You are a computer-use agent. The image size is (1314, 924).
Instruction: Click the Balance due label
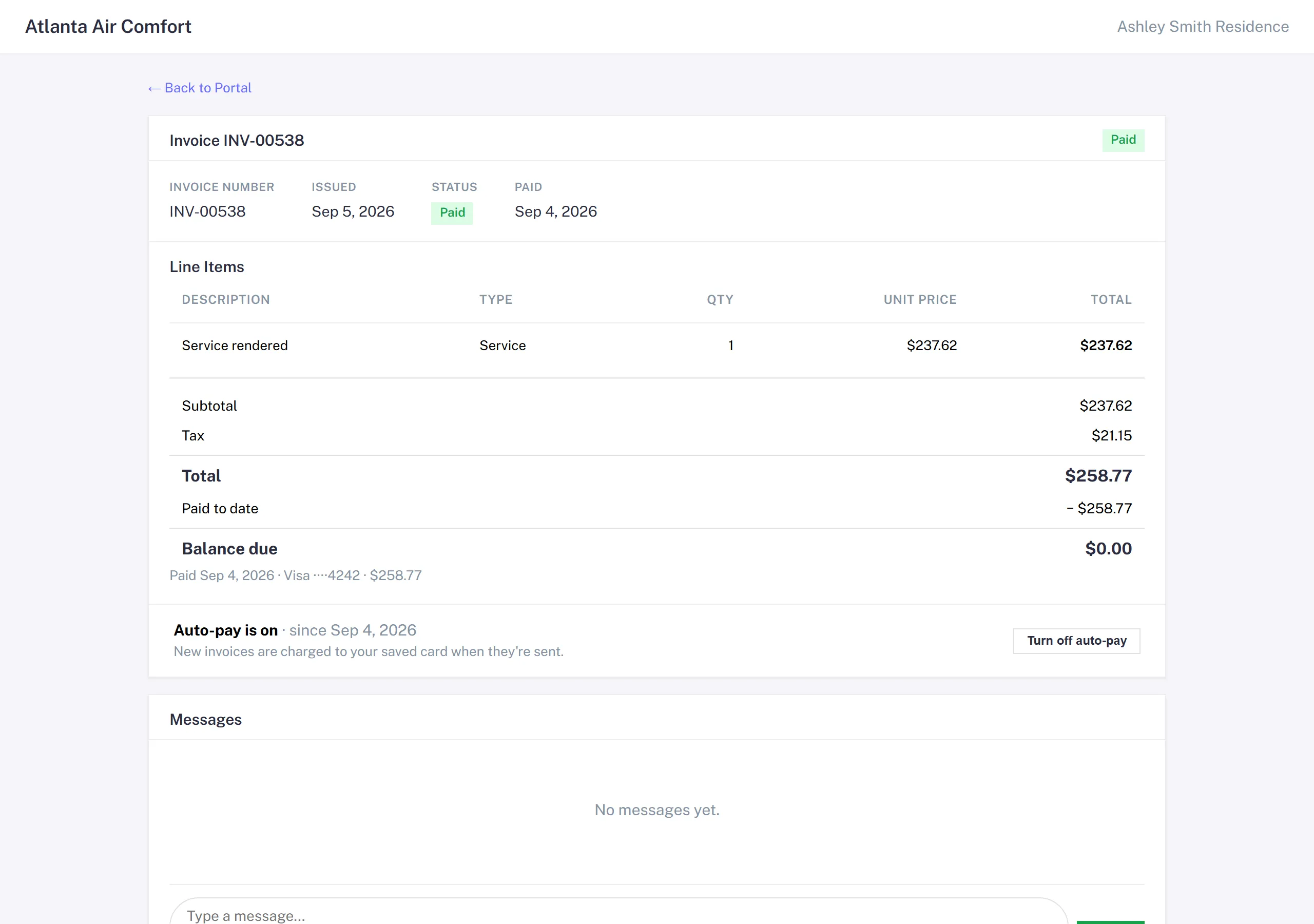pos(229,548)
